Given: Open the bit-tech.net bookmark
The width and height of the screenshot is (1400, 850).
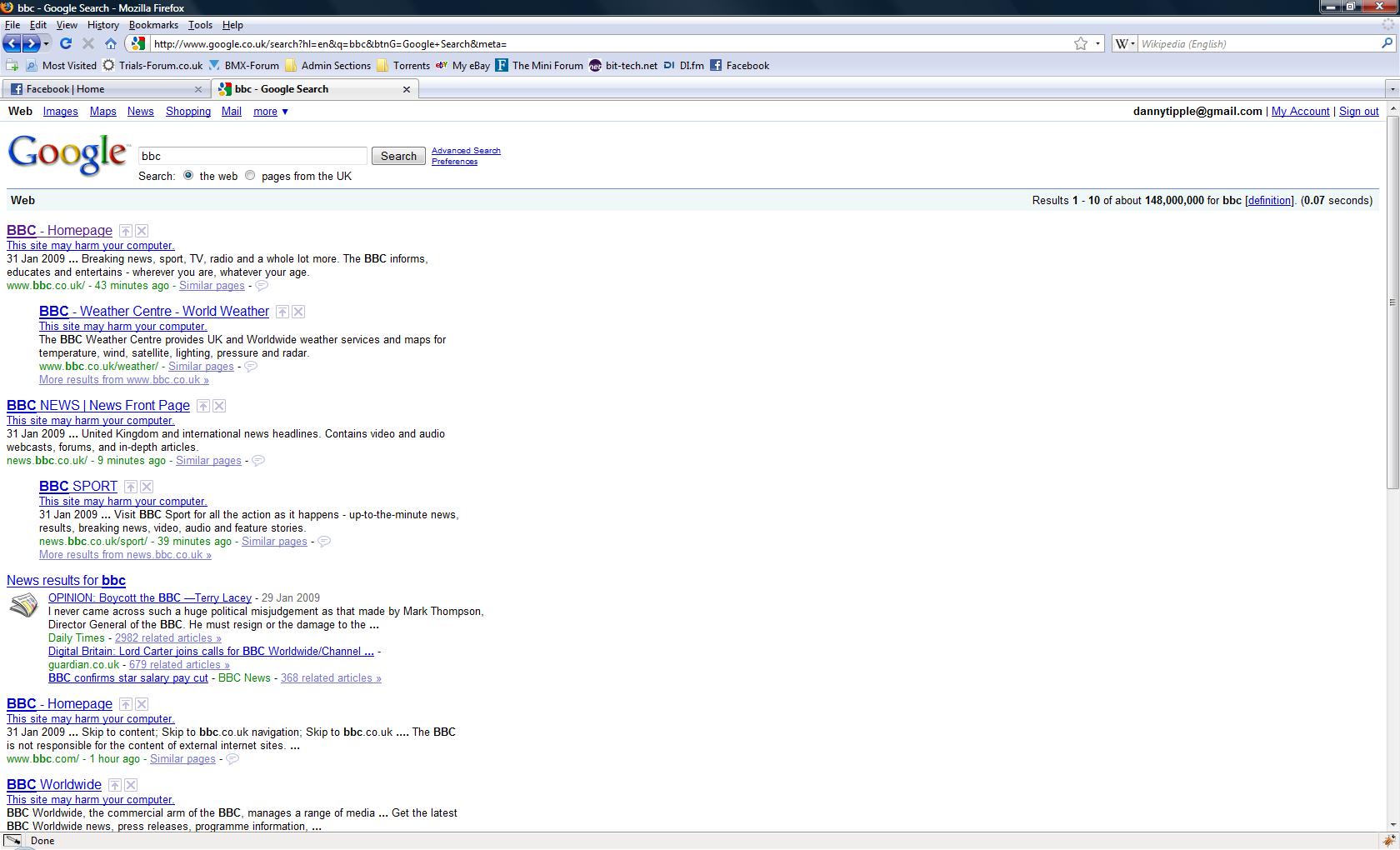Looking at the screenshot, I should click(x=623, y=65).
